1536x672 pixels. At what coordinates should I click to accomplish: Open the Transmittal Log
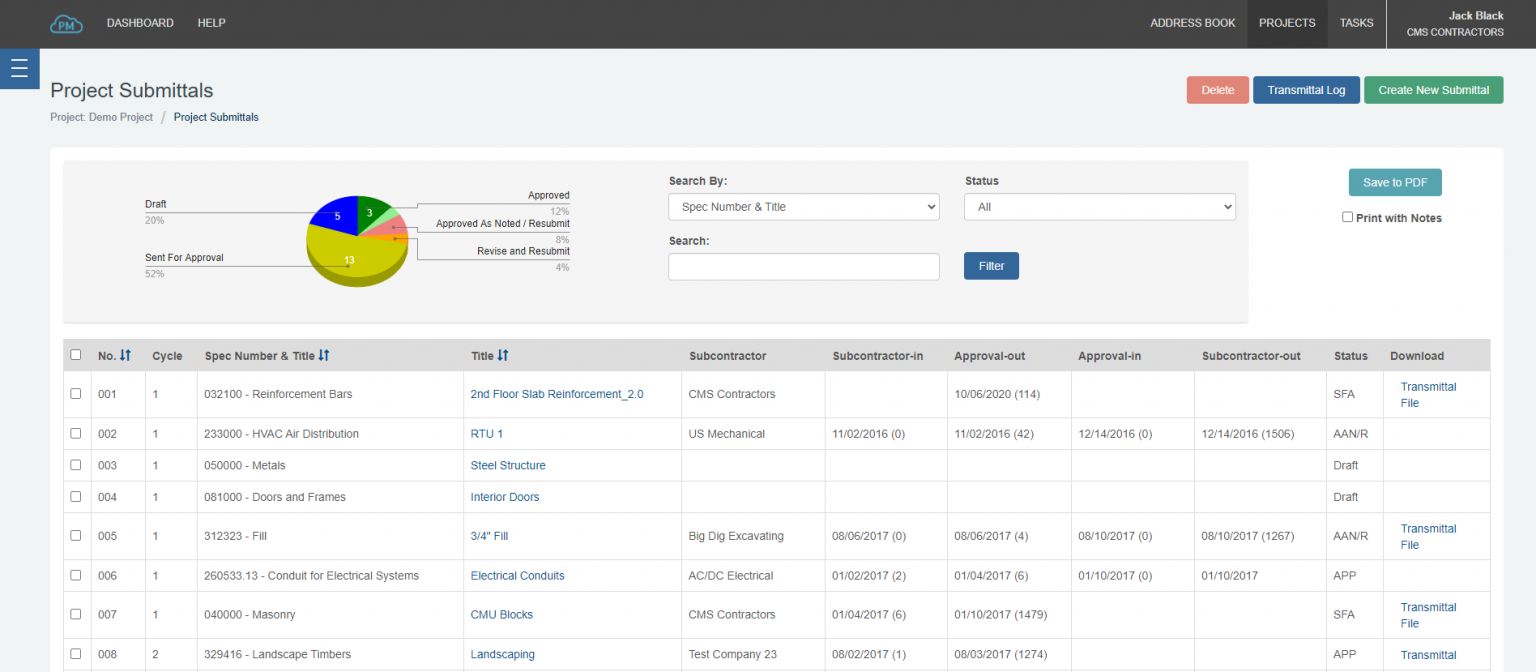[1306, 90]
